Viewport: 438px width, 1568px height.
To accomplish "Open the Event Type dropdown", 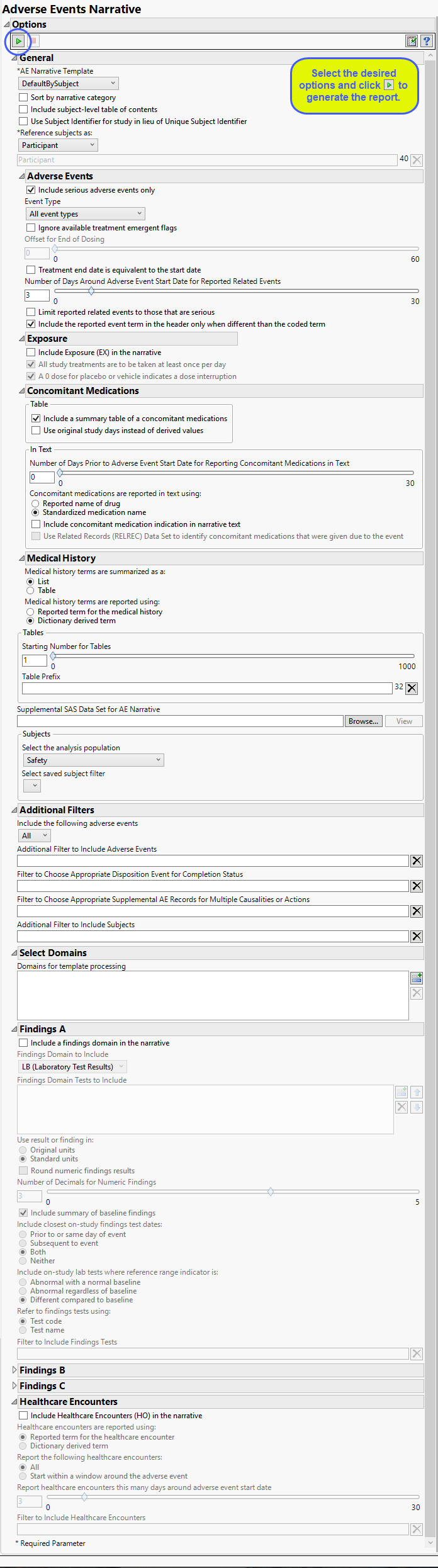I will click(x=85, y=214).
